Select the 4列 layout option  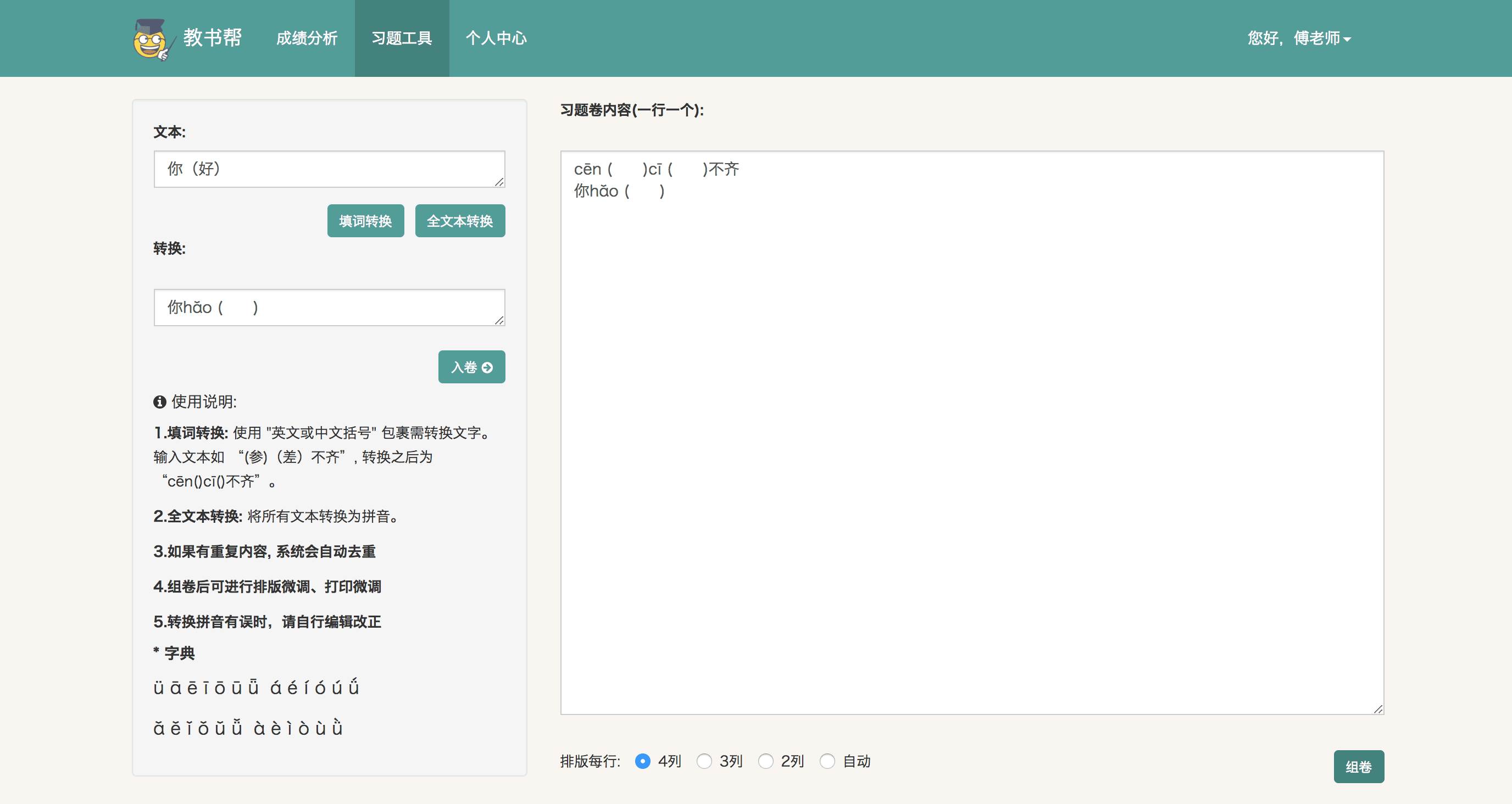point(643,761)
